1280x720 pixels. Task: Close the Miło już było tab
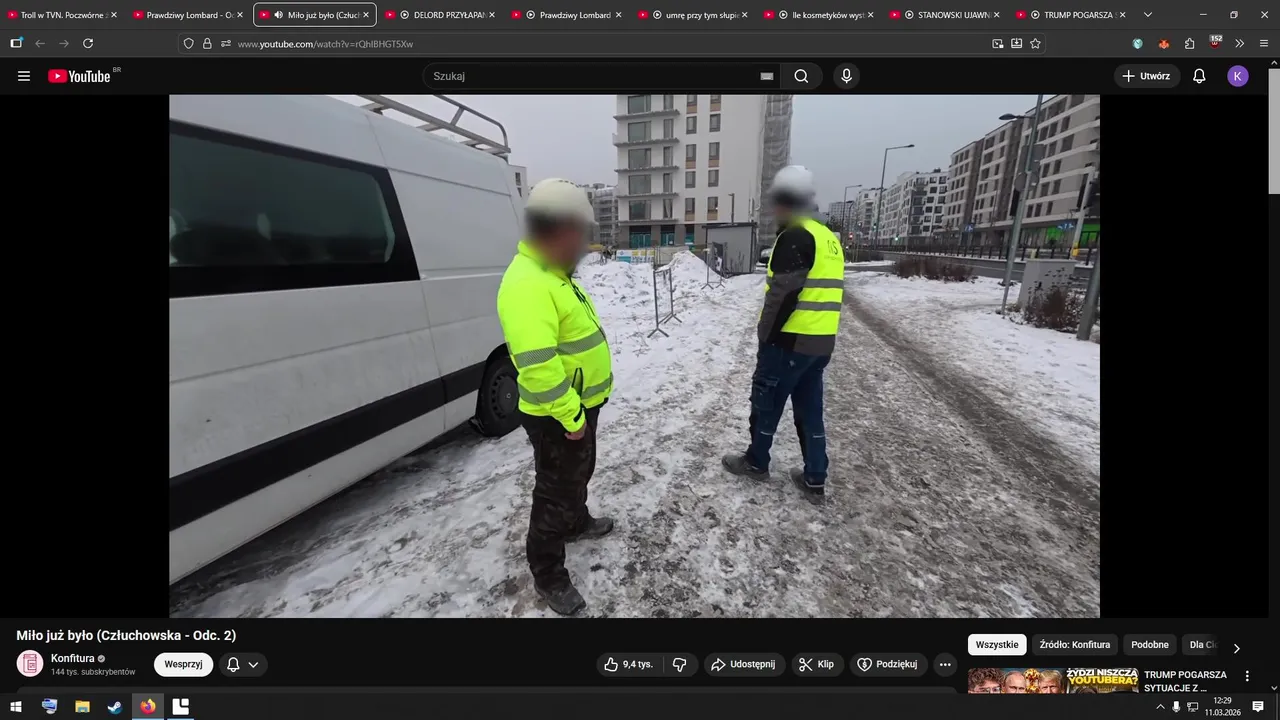pos(366,15)
